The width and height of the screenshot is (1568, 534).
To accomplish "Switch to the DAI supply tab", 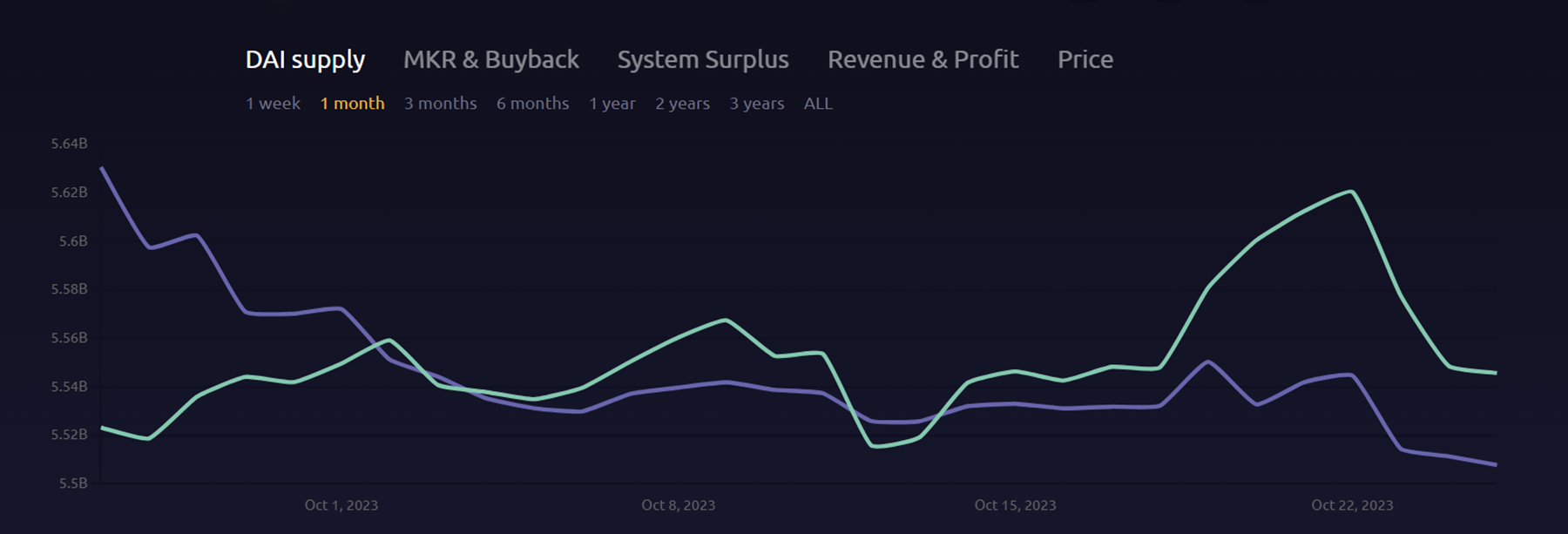I will click(305, 59).
